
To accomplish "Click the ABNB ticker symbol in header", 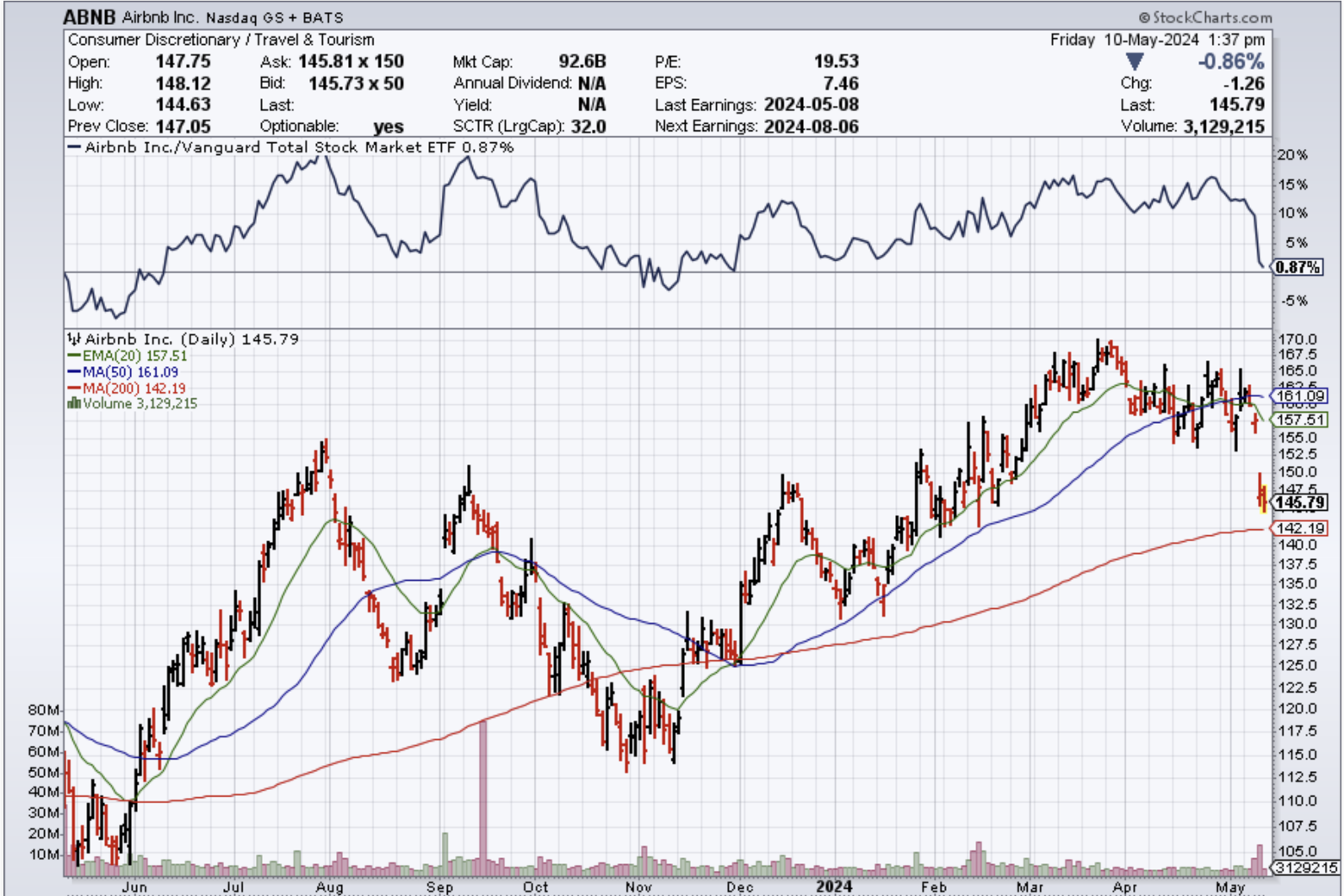I will coord(89,17).
